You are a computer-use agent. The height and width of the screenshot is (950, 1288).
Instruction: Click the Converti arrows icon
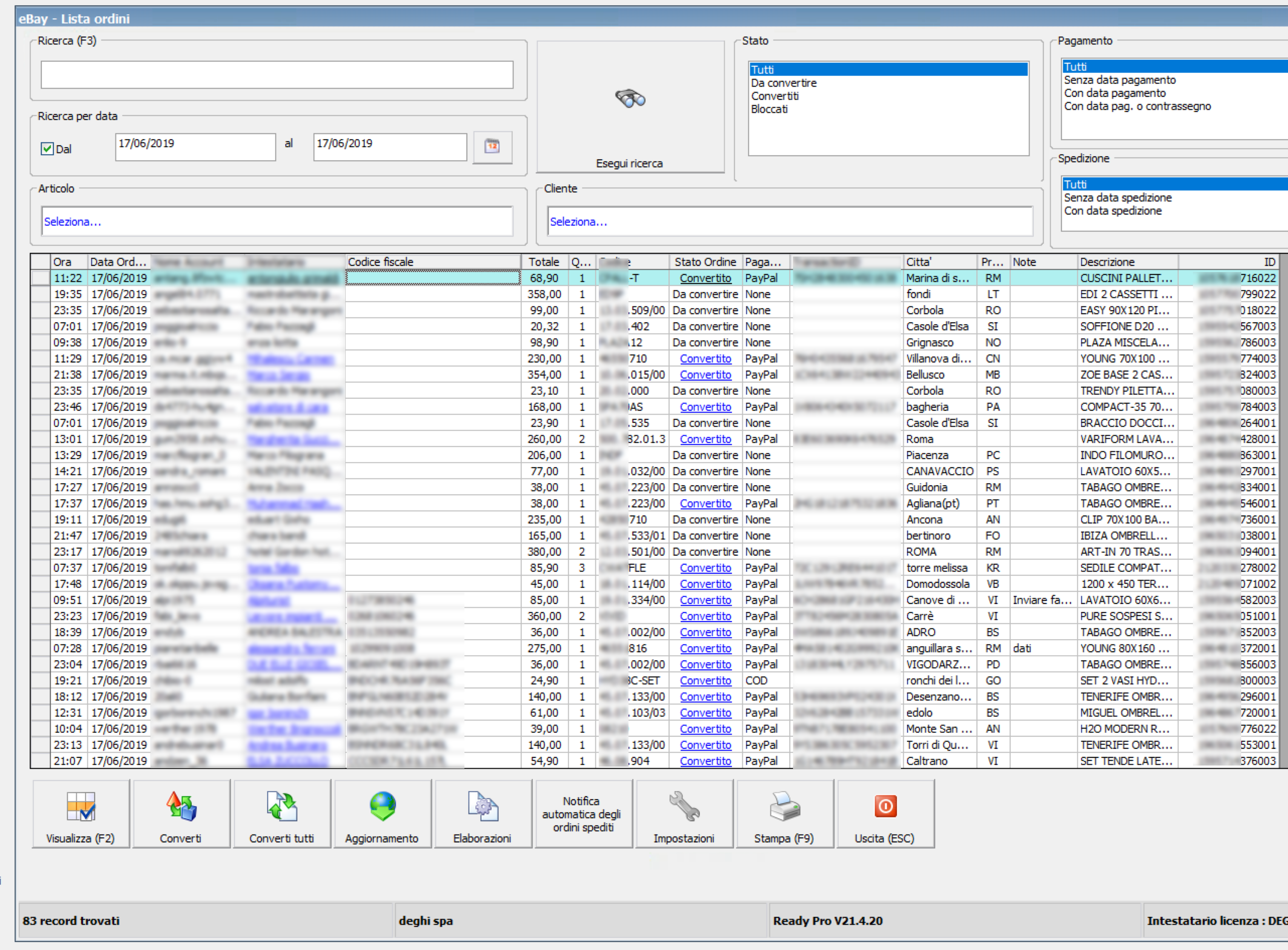[181, 806]
